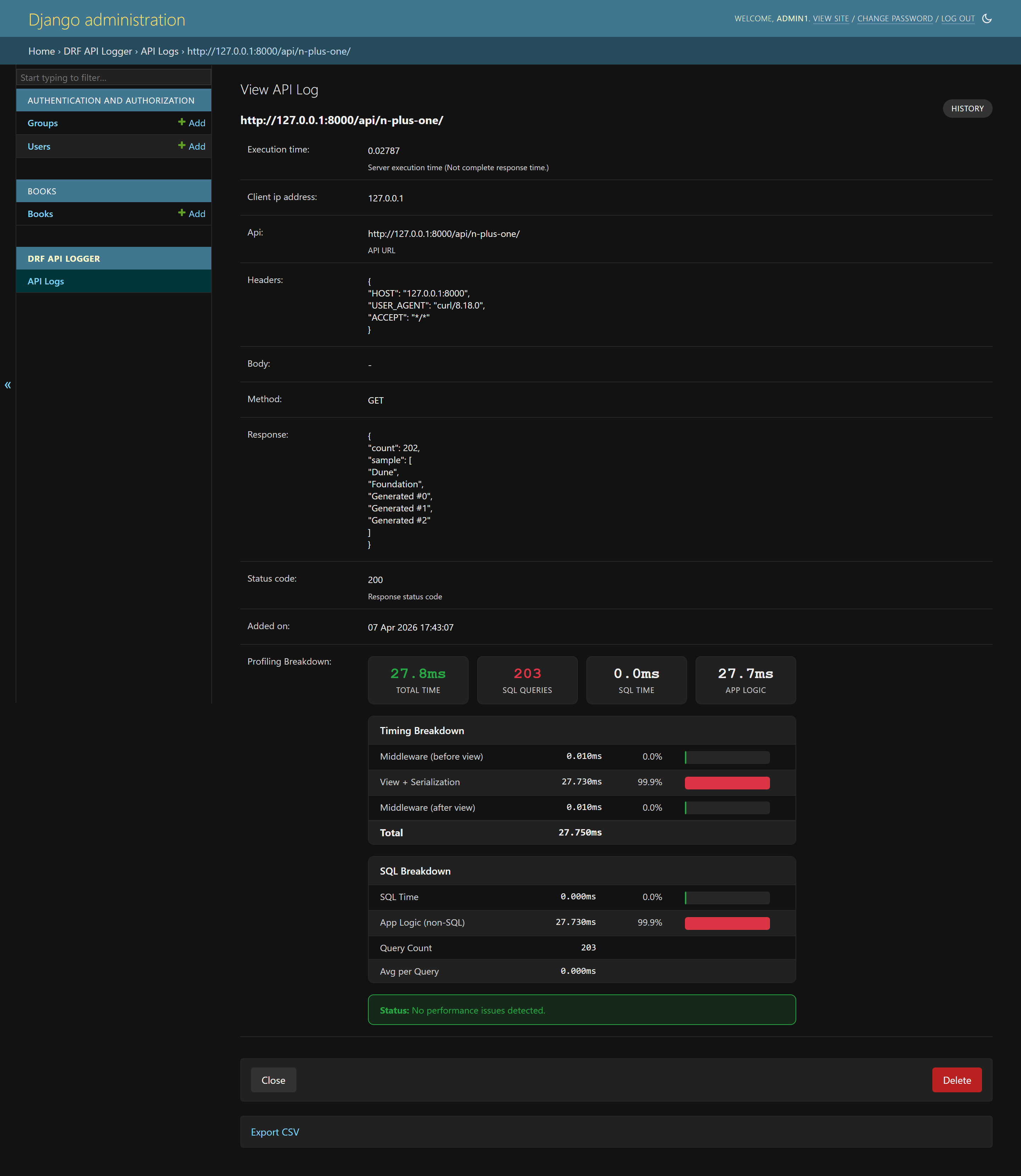Open the Users model link
Image resolution: width=1021 pixels, height=1176 pixels.
pos(39,146)
